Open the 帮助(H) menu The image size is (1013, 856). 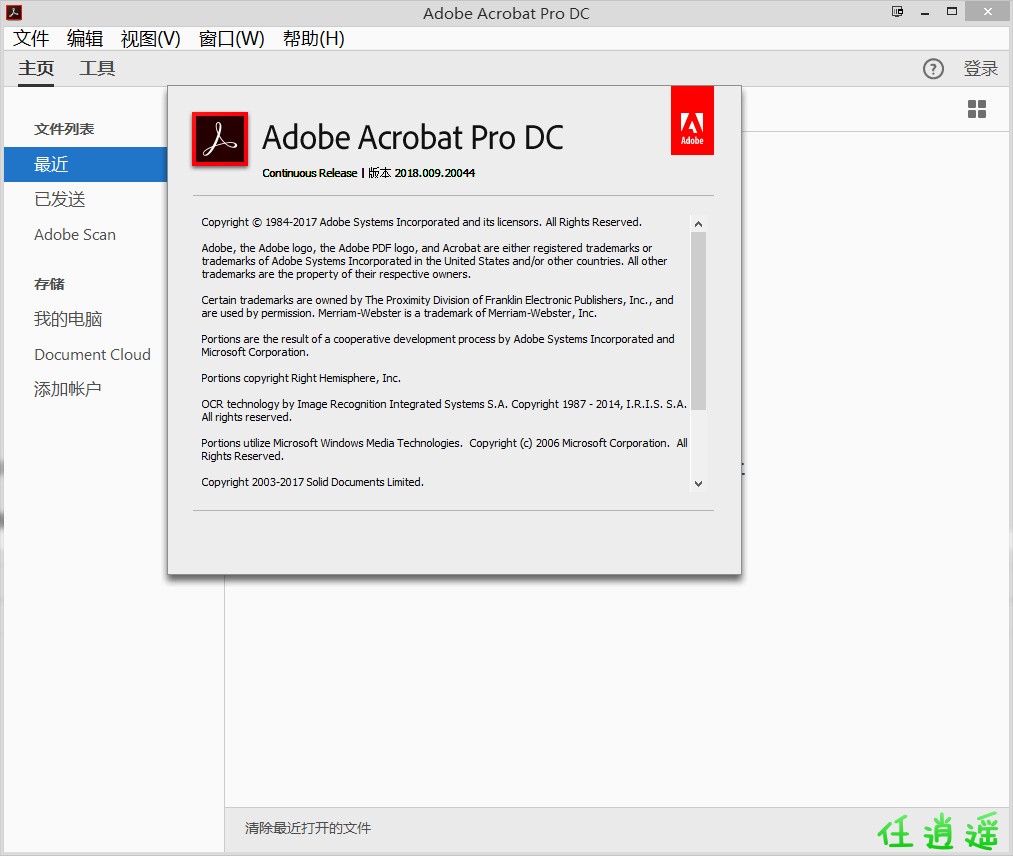(x=313, y=39)
